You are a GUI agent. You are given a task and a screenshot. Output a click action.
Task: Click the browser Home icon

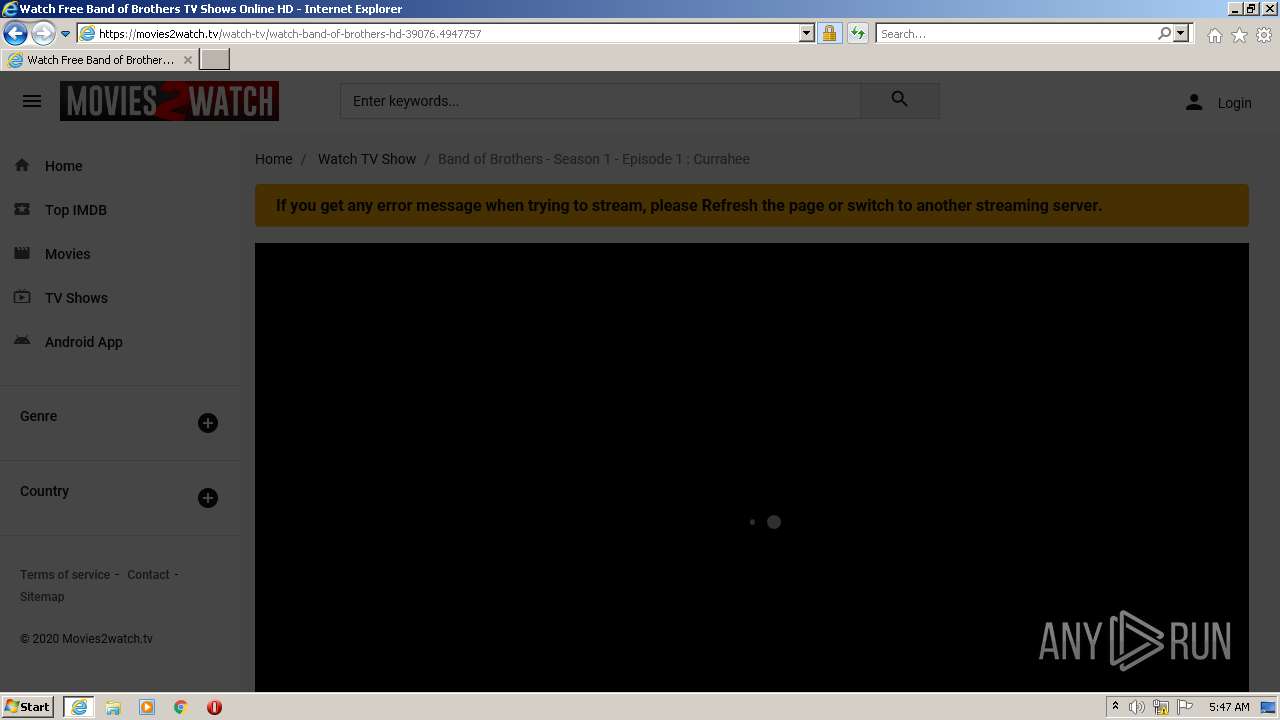coord(1214,35)
